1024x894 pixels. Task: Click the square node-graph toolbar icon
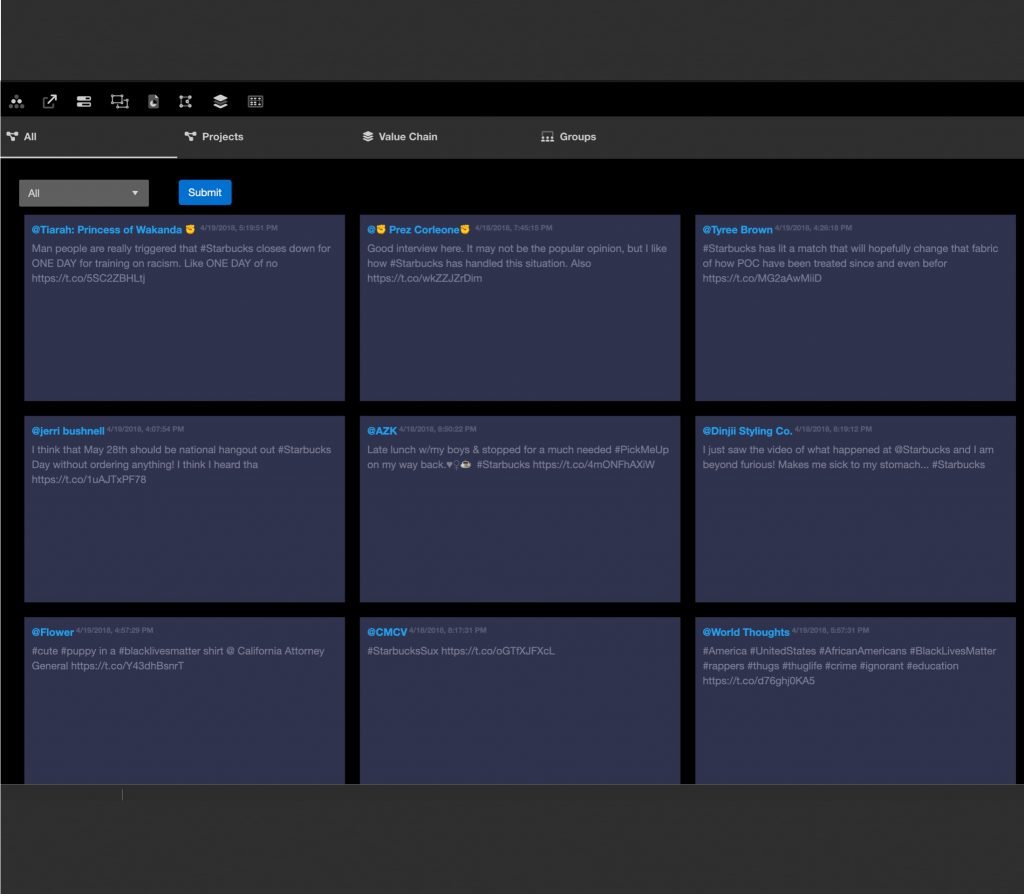click(x=185, y=101)
